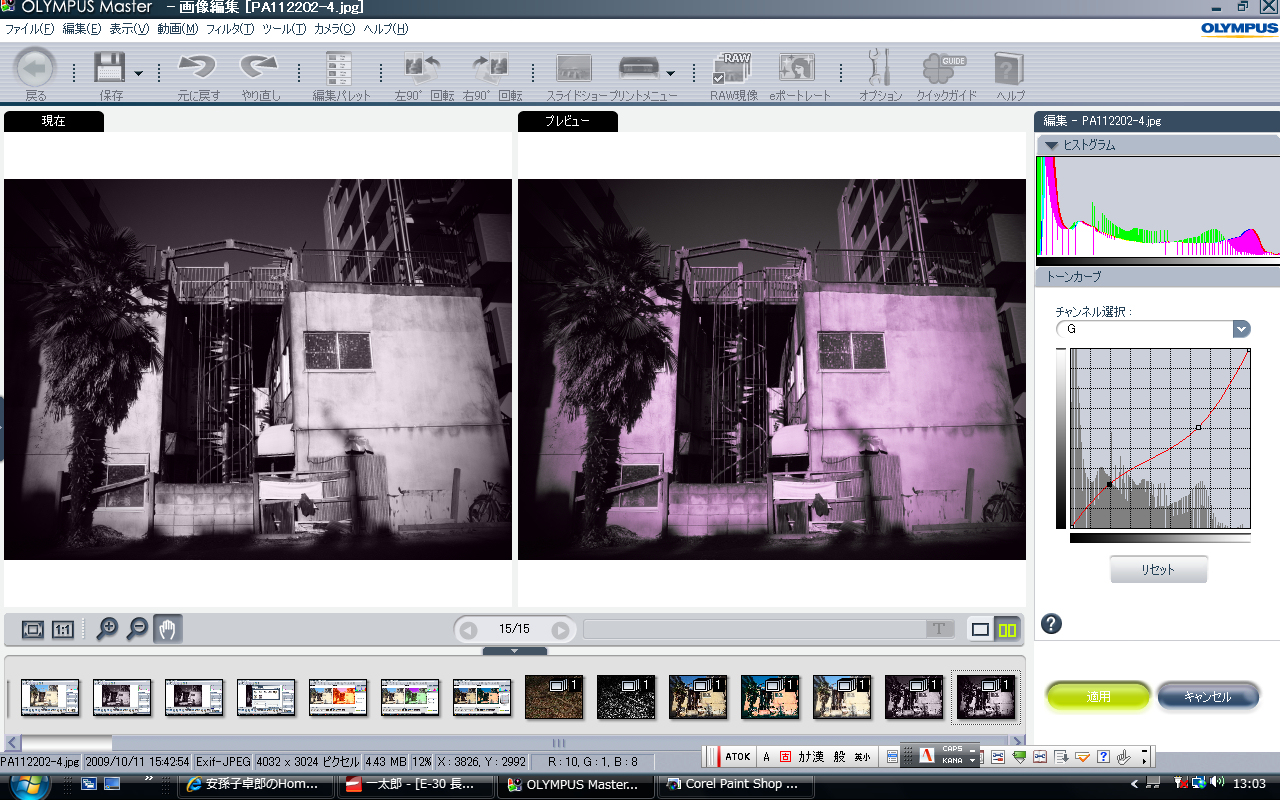Collapse the thumbnail strip with down arrow
Screen dimensions: 1280x800
click(x=515, y=651)
